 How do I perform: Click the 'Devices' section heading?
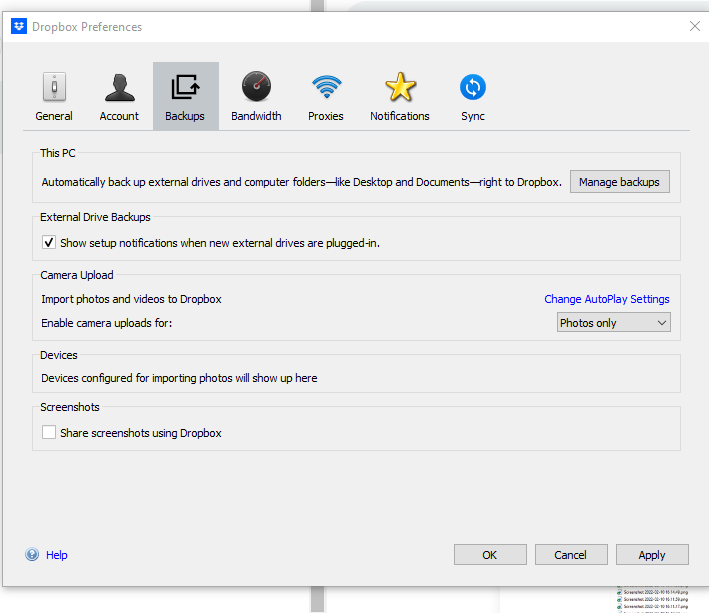(59, 355)
